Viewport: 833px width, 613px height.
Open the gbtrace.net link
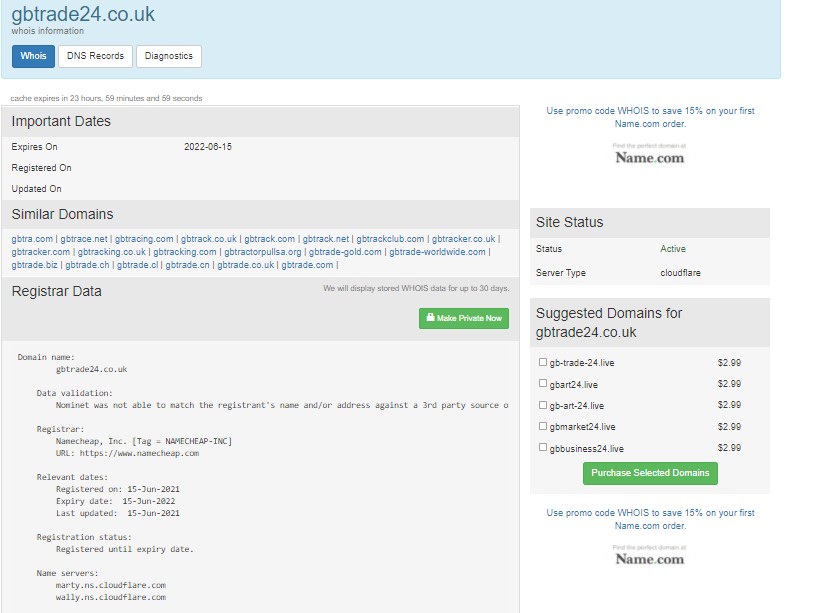click(84, 239)
